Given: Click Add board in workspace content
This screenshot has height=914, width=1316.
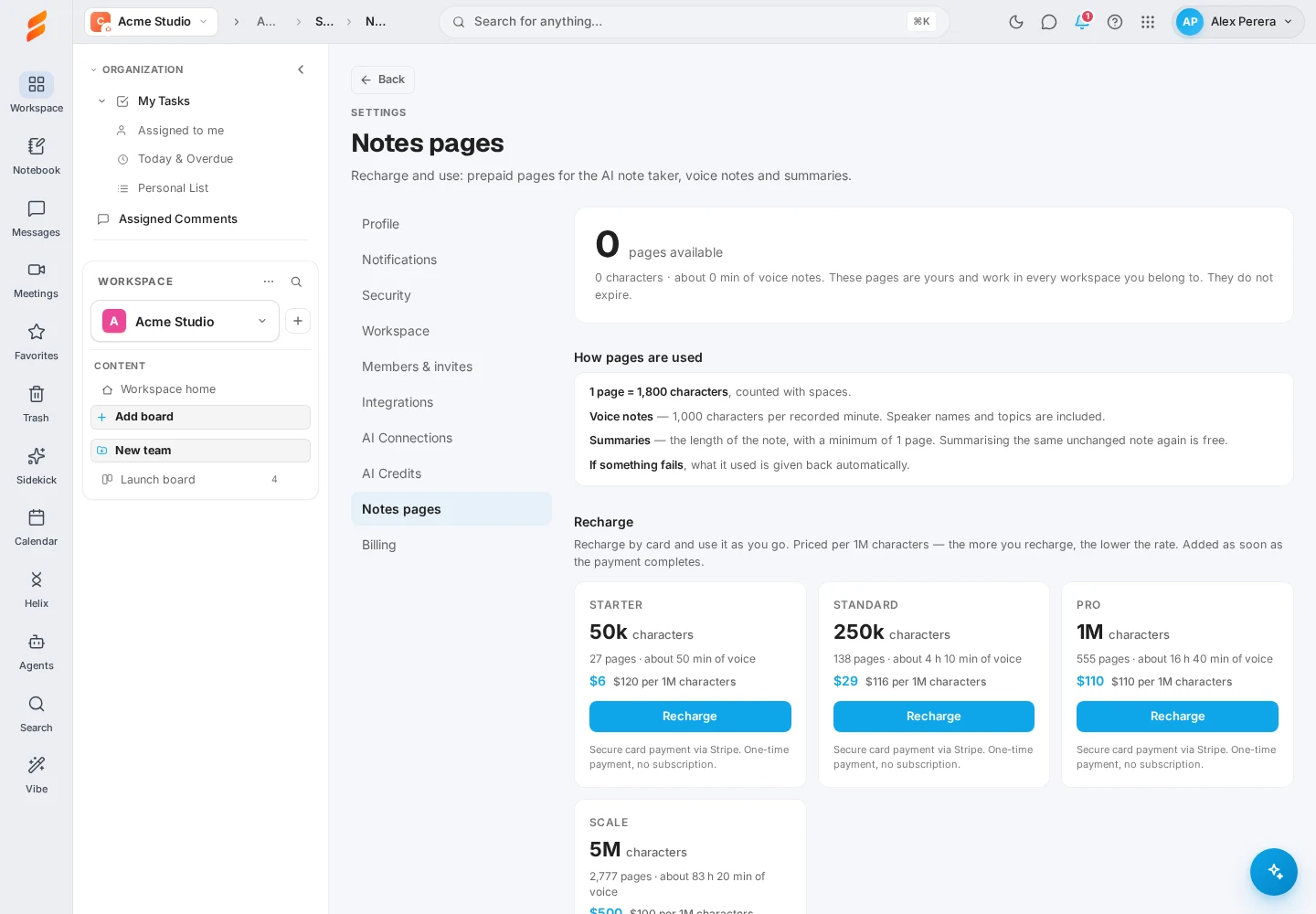Looking at the screenshot, I should [x=201, y=417].
